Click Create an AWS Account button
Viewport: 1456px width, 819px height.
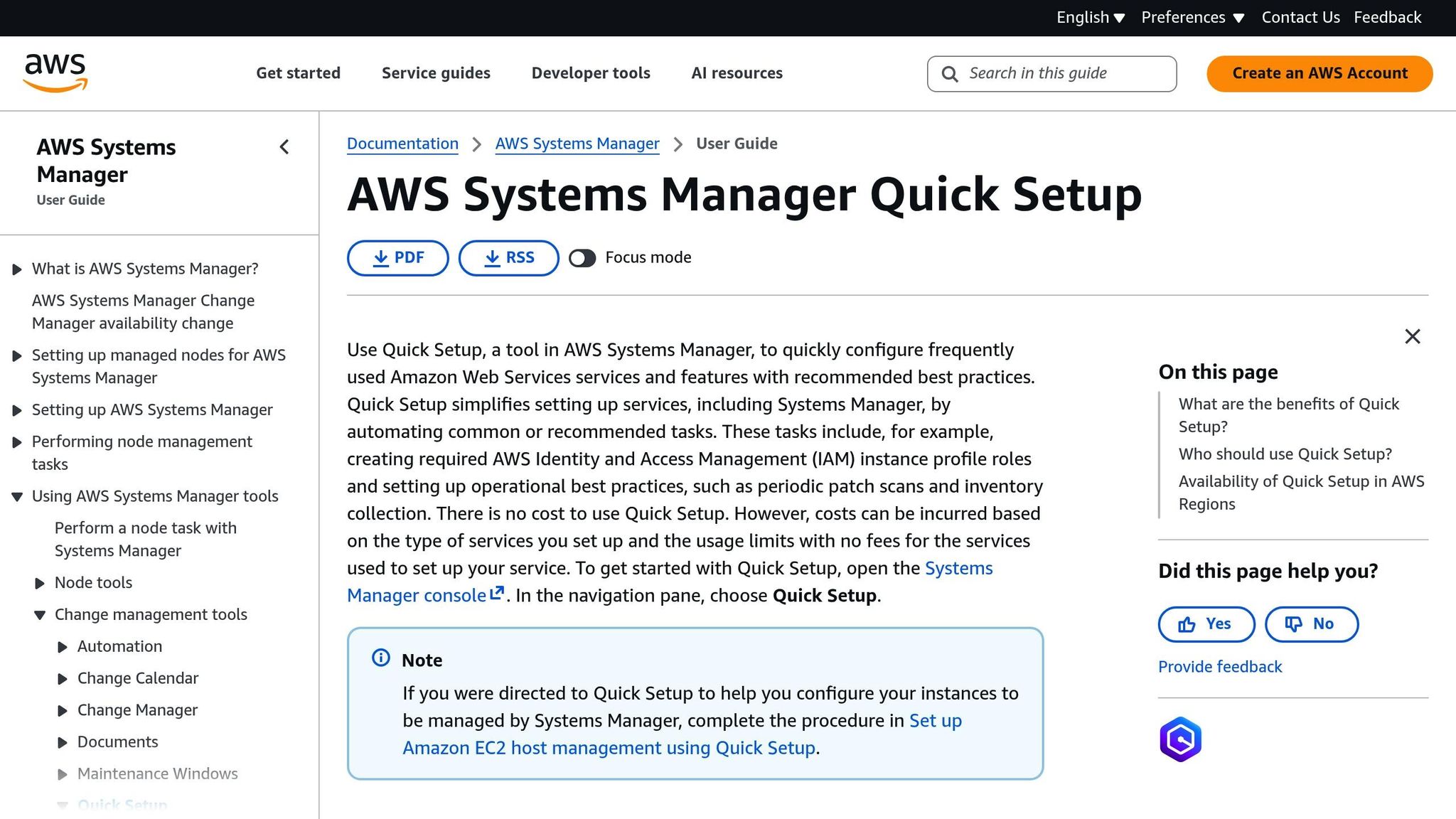(1319, 73)
